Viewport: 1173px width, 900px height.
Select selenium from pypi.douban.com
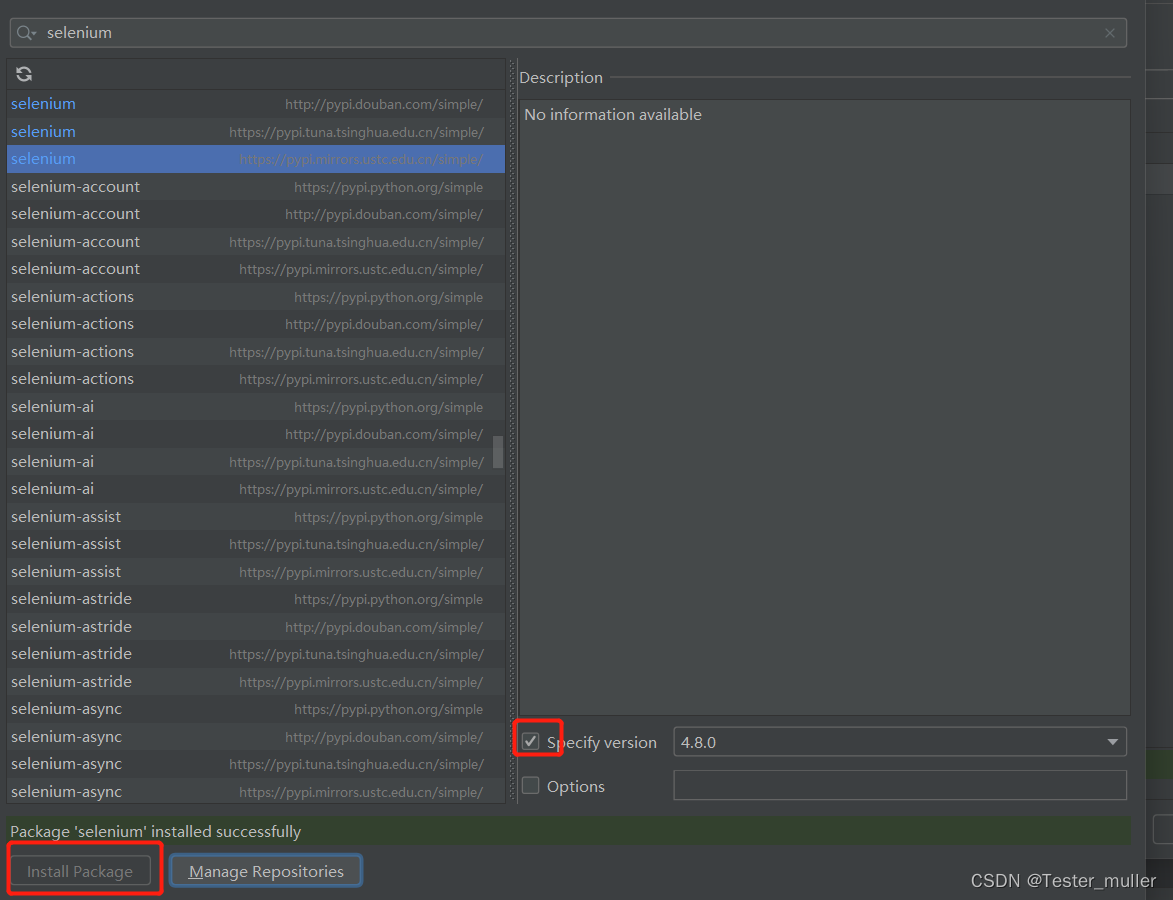[256, 104]
